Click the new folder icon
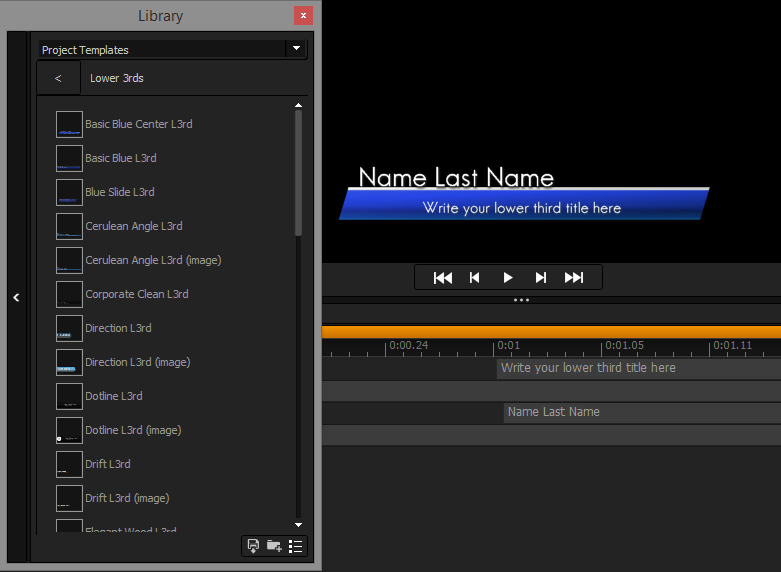This screenshot has height=572, width=781. coord(274,546)
